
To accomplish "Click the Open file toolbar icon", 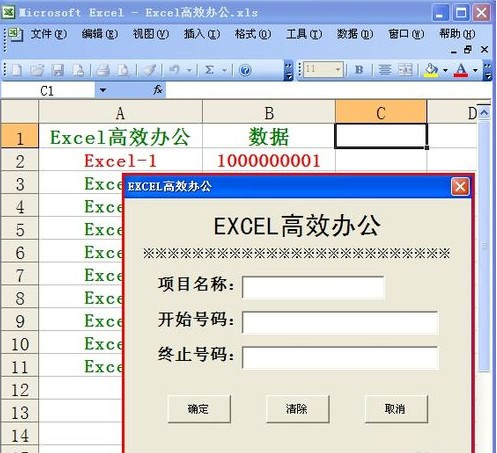I will pos(37,70).
